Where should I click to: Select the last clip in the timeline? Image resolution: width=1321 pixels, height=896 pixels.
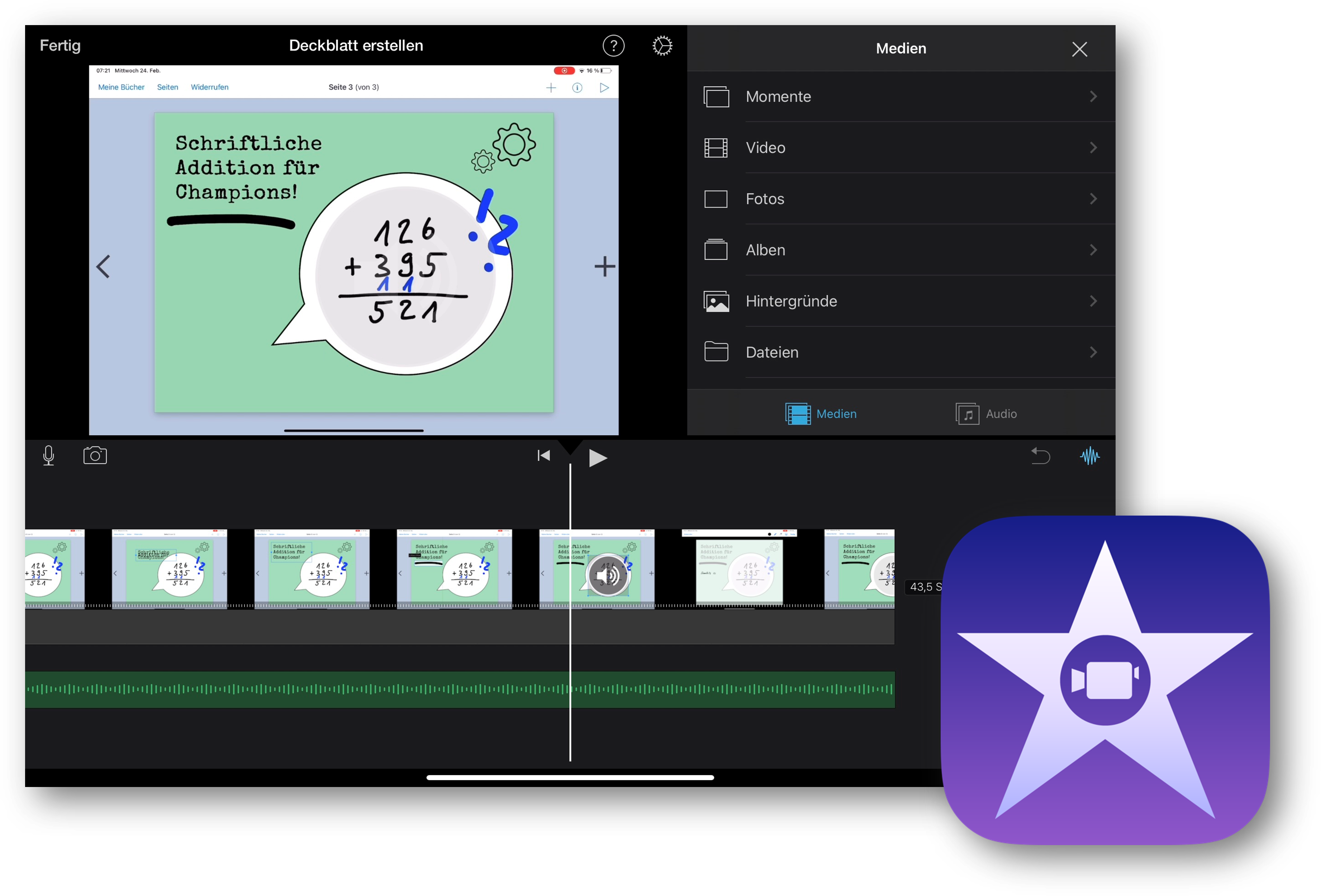[x=859, y=569]
